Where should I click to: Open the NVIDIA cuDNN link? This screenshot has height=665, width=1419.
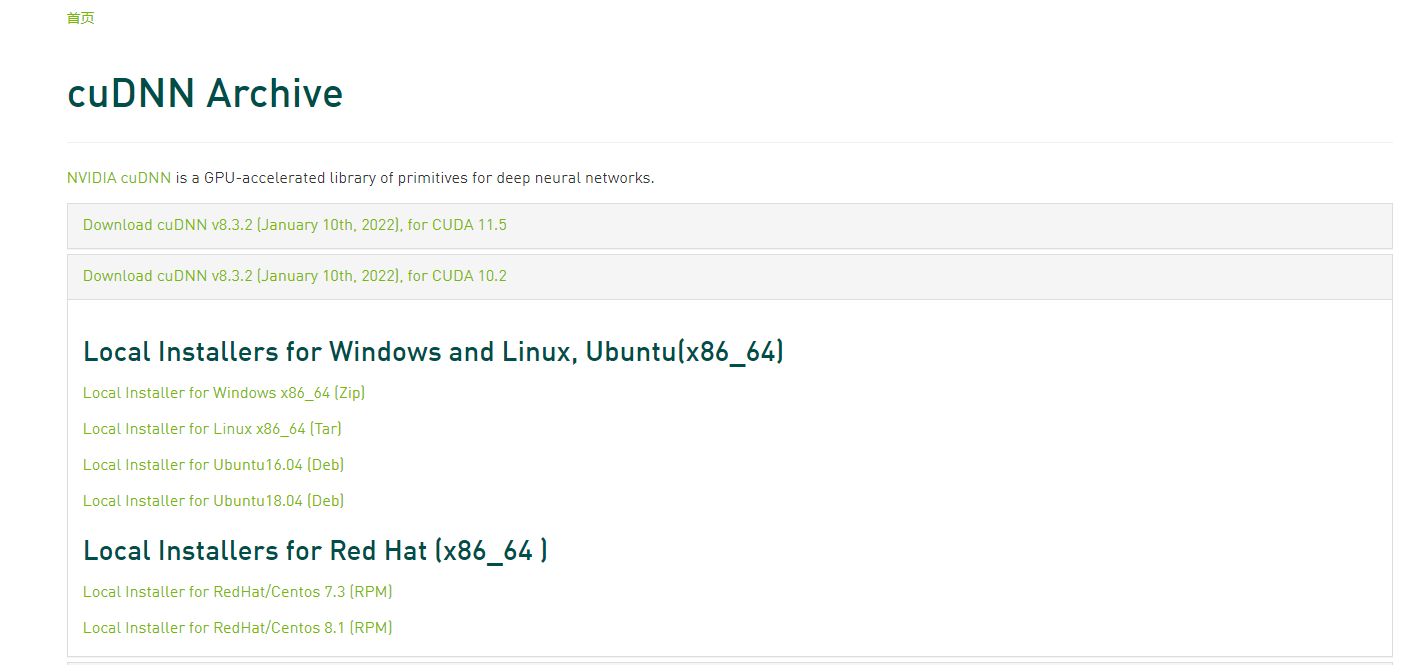pos(119,178)
